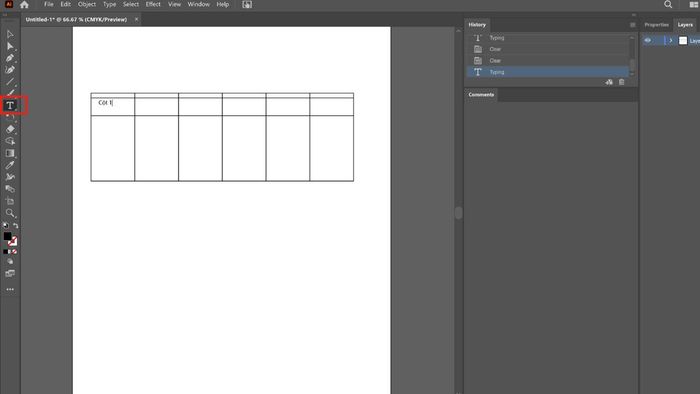Open Edit Toolbar three-dots button
This screenshot has width=700, height=394.
pyautogui.click(x=10, y=289)
